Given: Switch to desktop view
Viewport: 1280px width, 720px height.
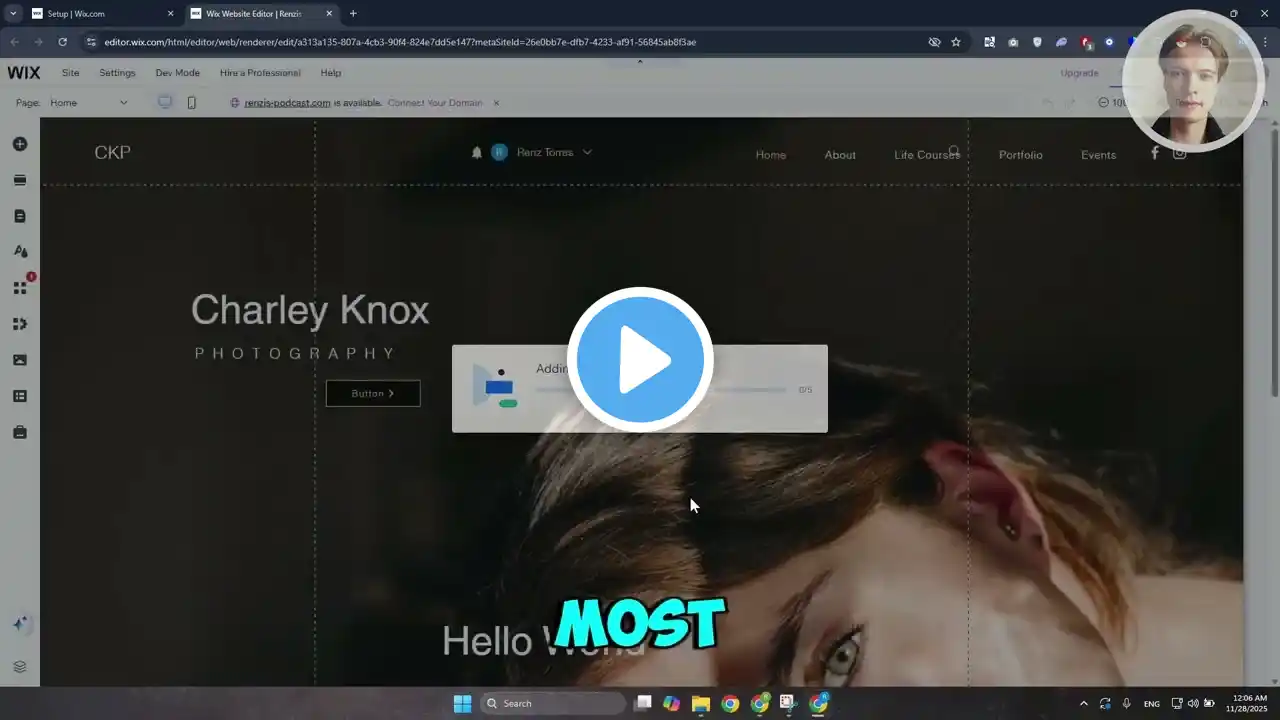Looking at the screenshot, I should (165, 102).
